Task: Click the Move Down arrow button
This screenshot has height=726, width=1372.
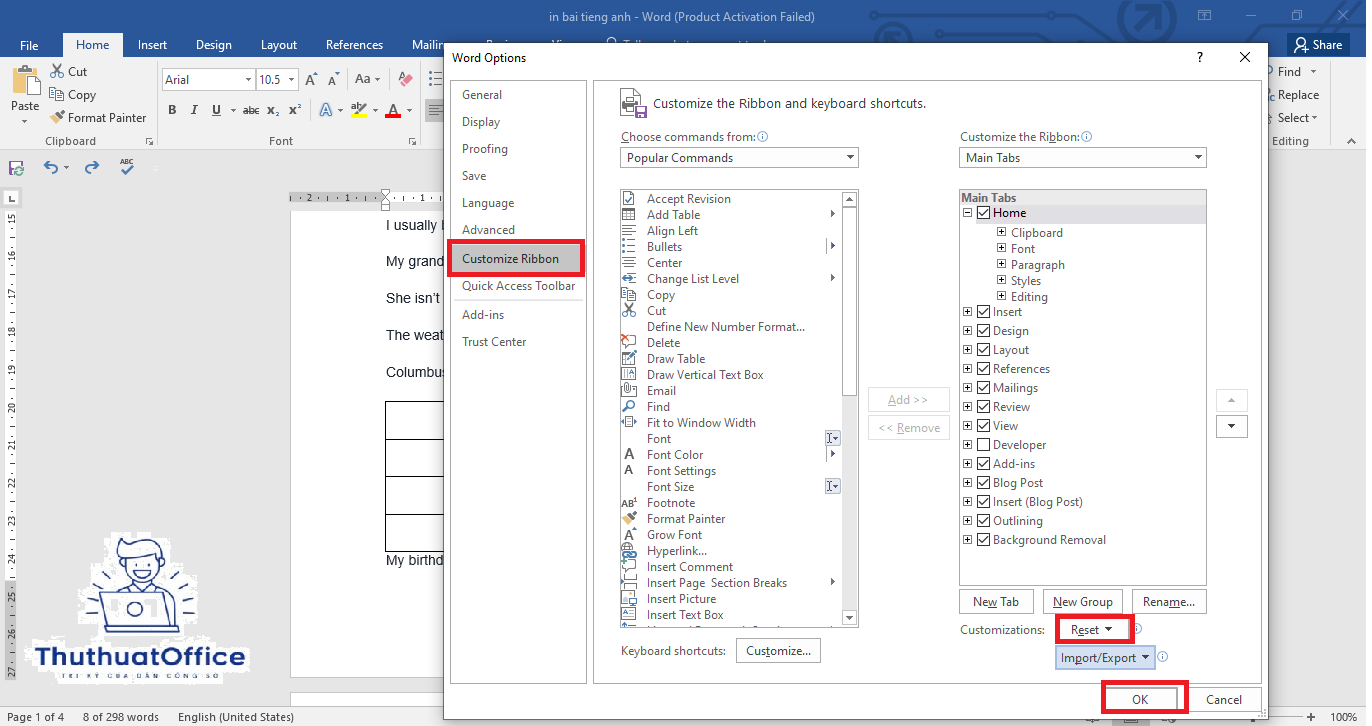Action: (x=1231, y=427)
